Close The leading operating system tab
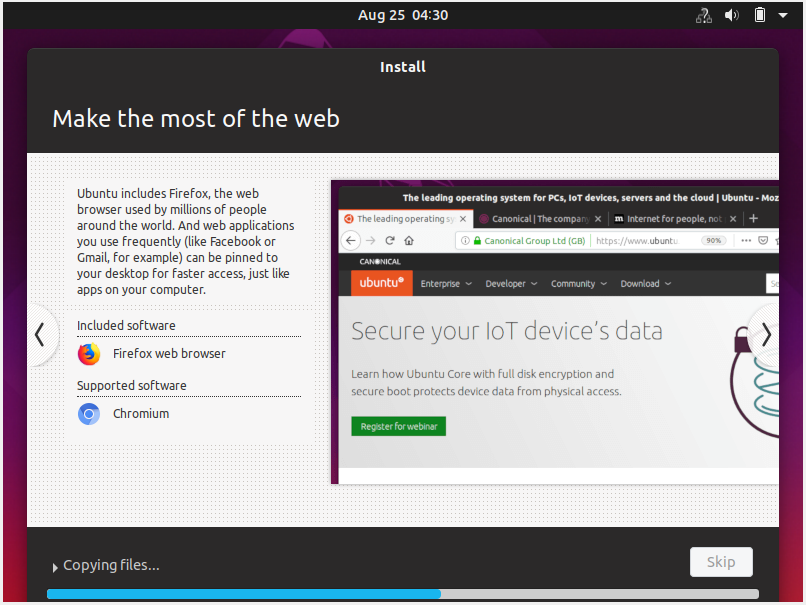 coord(463,219)
